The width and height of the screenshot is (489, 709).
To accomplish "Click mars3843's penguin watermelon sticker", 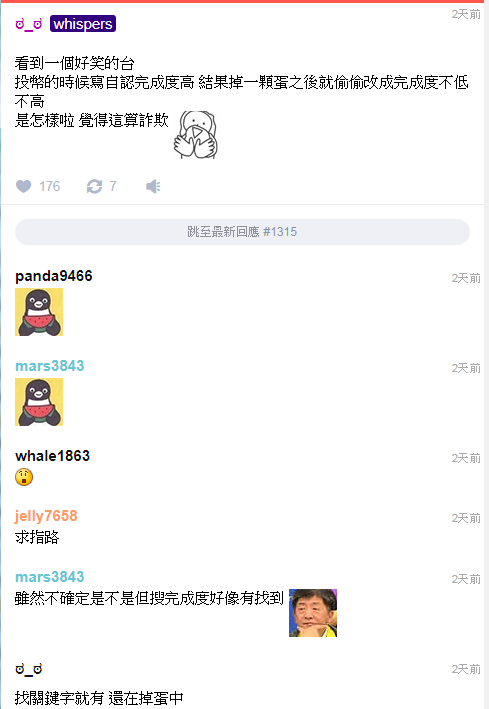I will point(39,402).
